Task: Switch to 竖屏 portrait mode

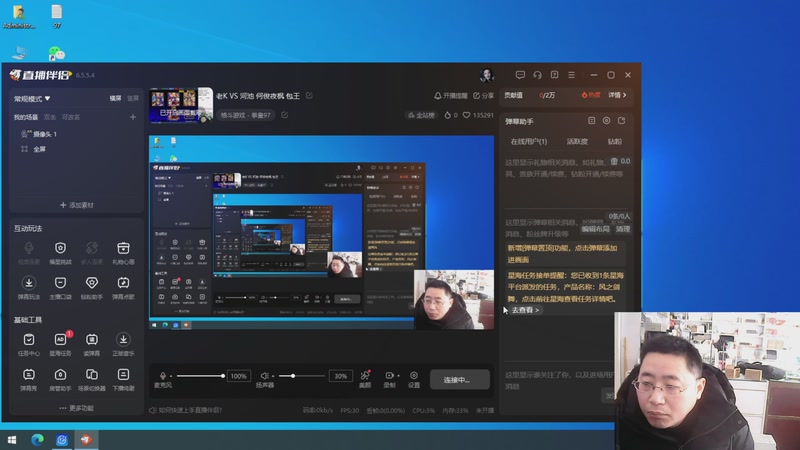Action: pyautogui.click(x=133, y=98)
